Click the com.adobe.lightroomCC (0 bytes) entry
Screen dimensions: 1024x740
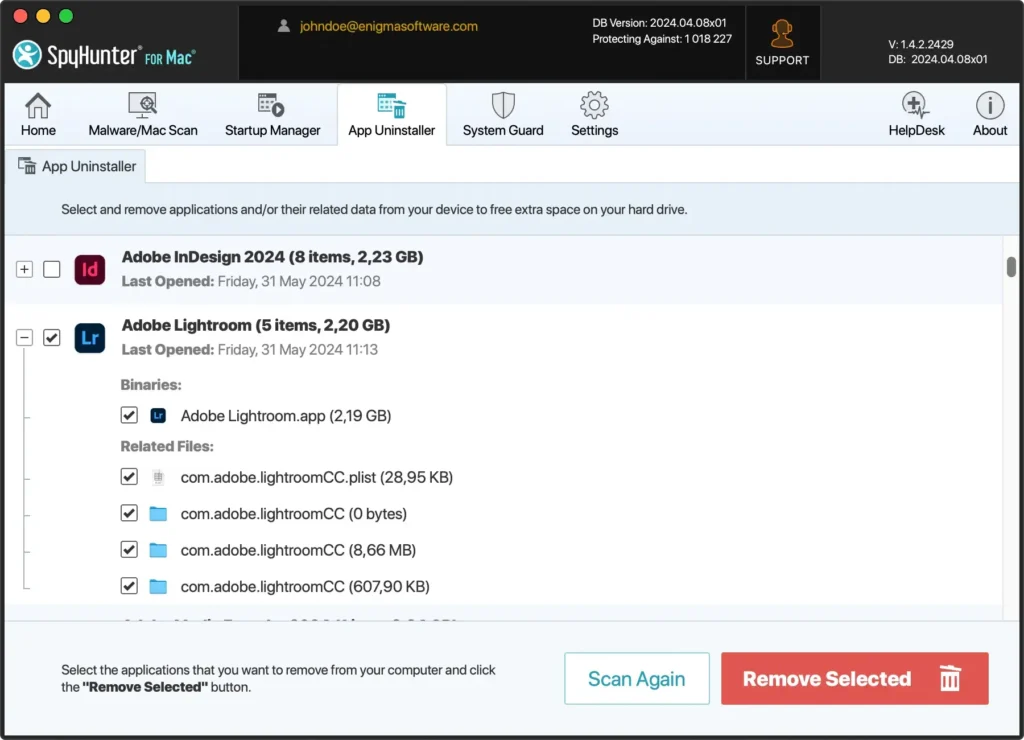pos(294,513)
